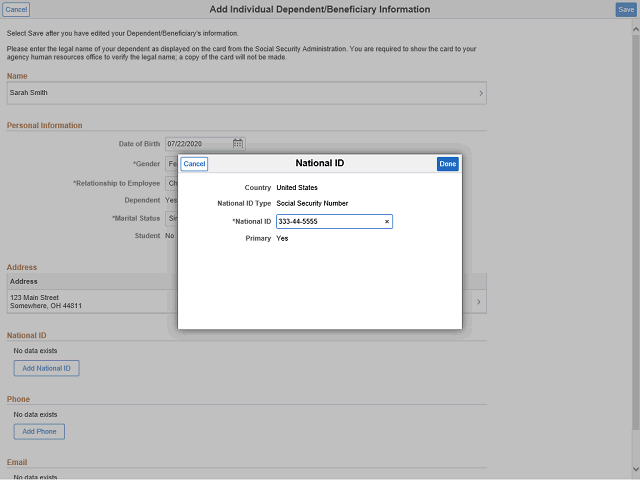The image size is (640, 480).
Task: Click the Add Phone button
Action: pos(39,432)
